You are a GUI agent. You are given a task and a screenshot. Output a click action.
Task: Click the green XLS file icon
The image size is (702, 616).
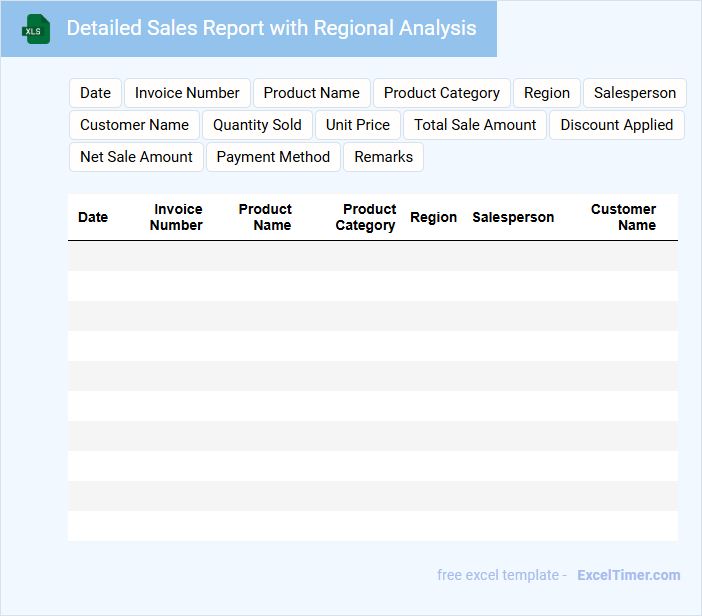point(36,29)
